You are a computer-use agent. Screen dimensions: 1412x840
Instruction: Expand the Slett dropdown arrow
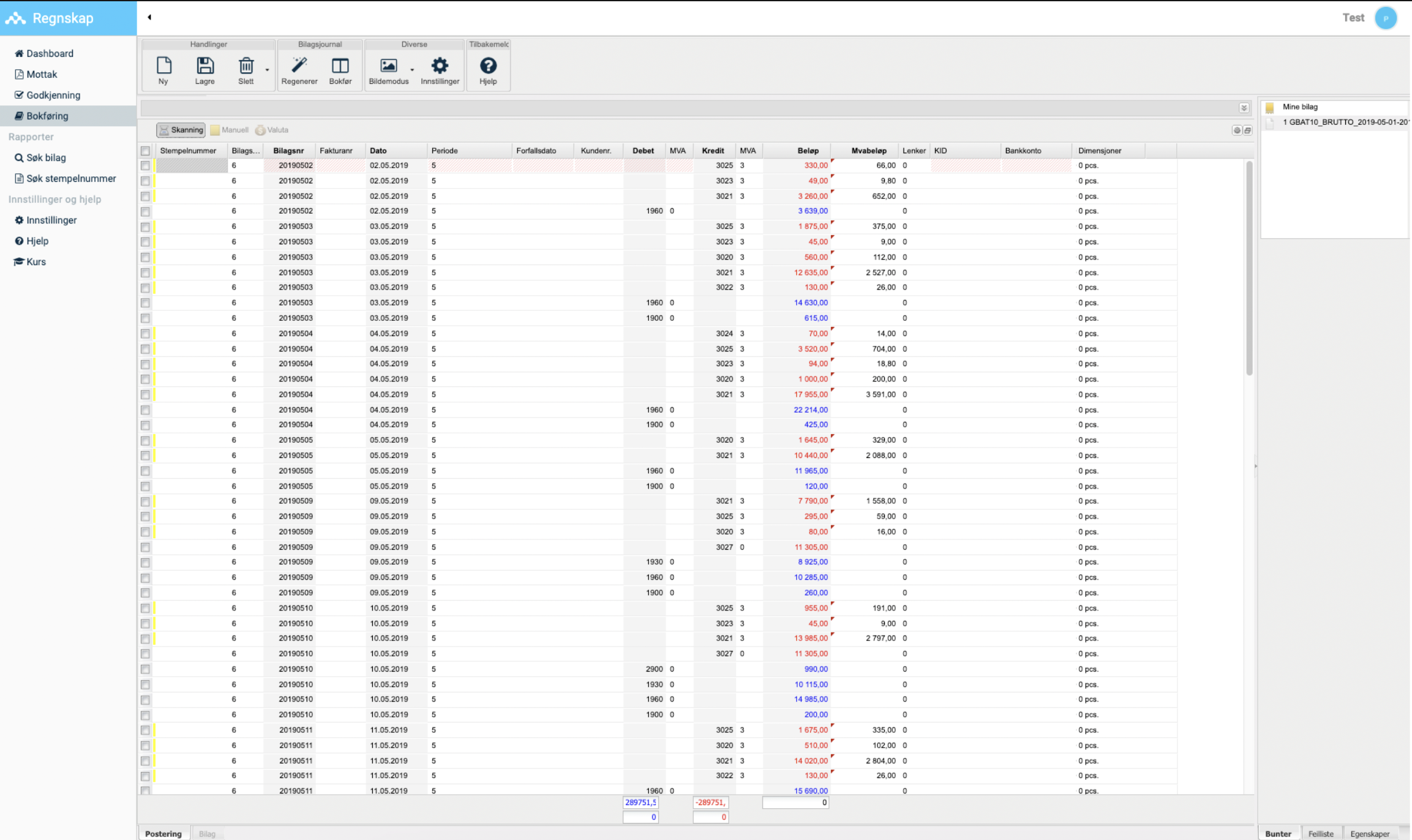click(x=268, y=70)
